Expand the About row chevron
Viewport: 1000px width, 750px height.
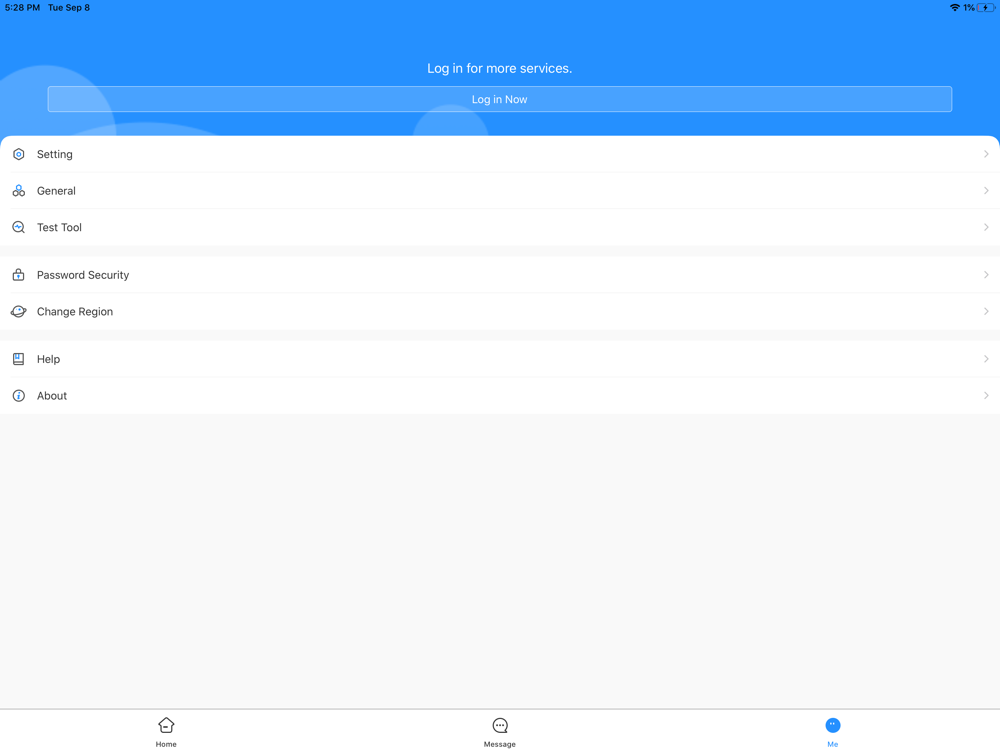coord(986,395)
